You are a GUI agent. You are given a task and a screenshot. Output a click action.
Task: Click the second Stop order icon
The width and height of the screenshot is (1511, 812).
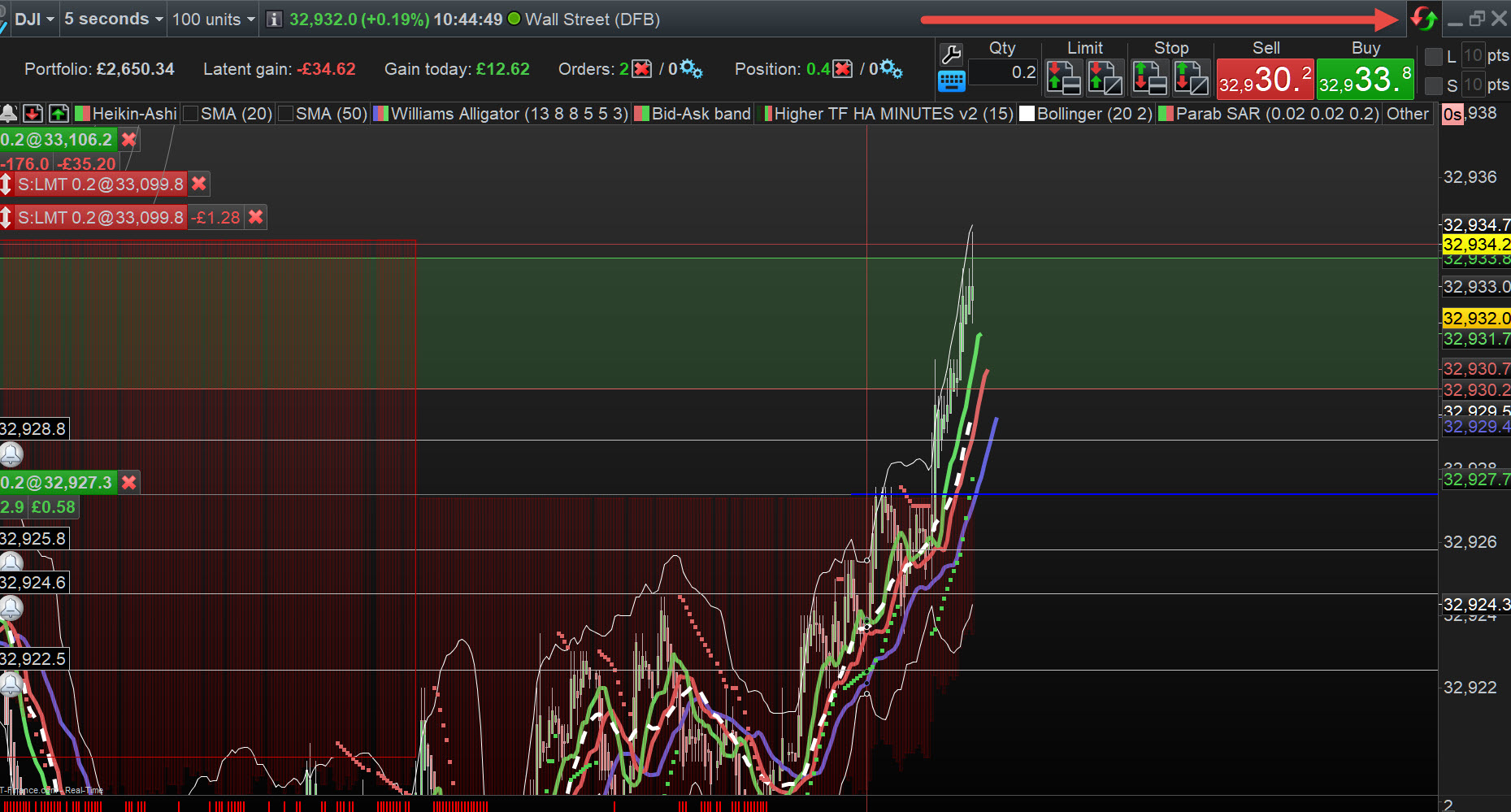coord(1191,79)
